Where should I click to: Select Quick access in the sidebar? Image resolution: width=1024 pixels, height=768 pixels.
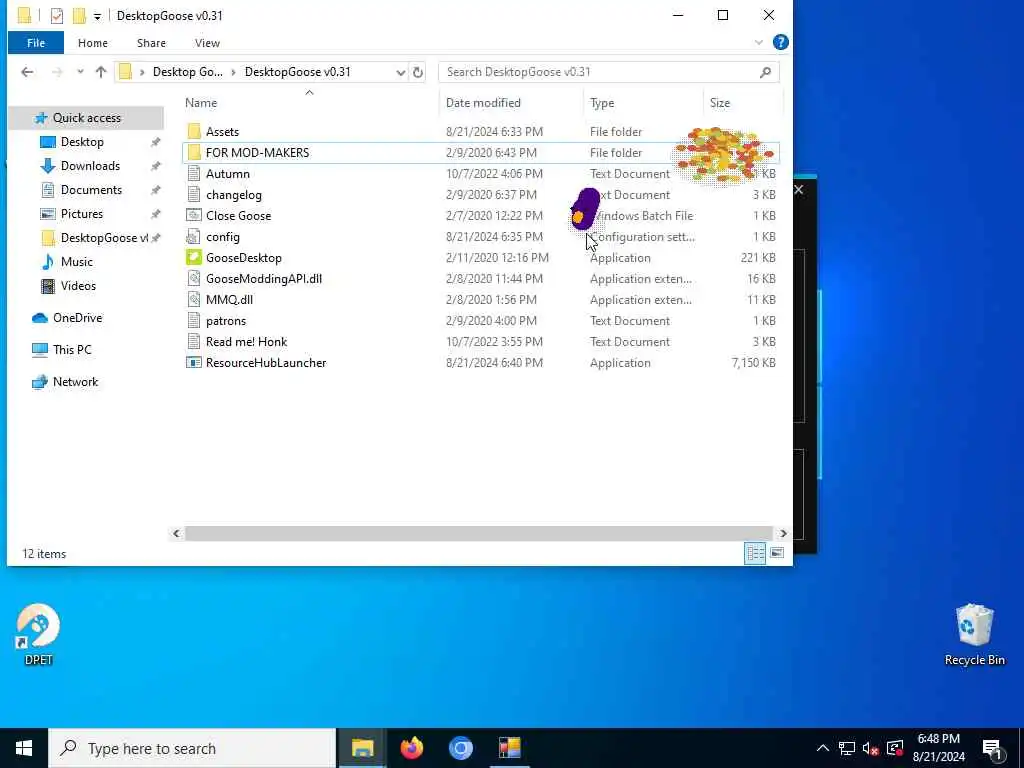coord(86,118)
